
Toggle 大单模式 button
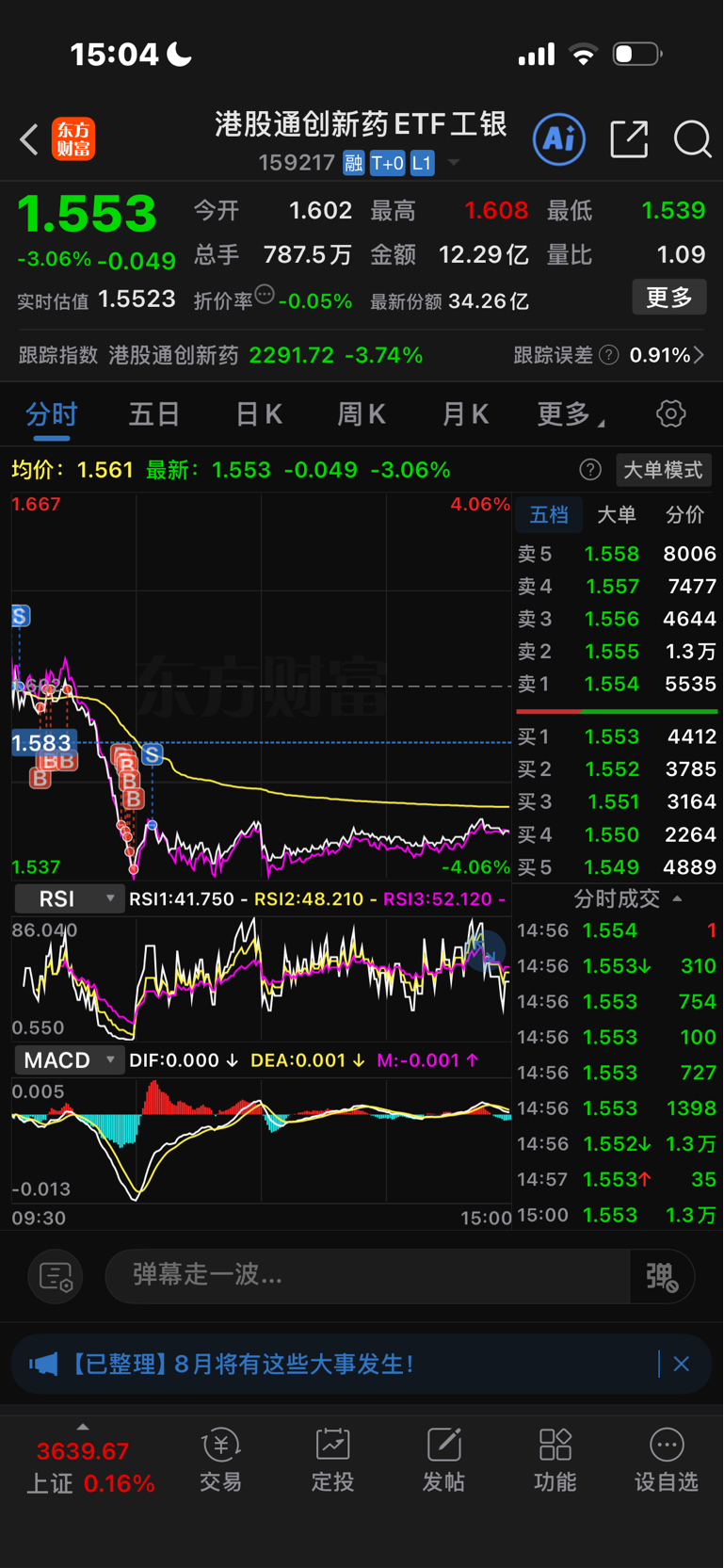tap(663, 470)
